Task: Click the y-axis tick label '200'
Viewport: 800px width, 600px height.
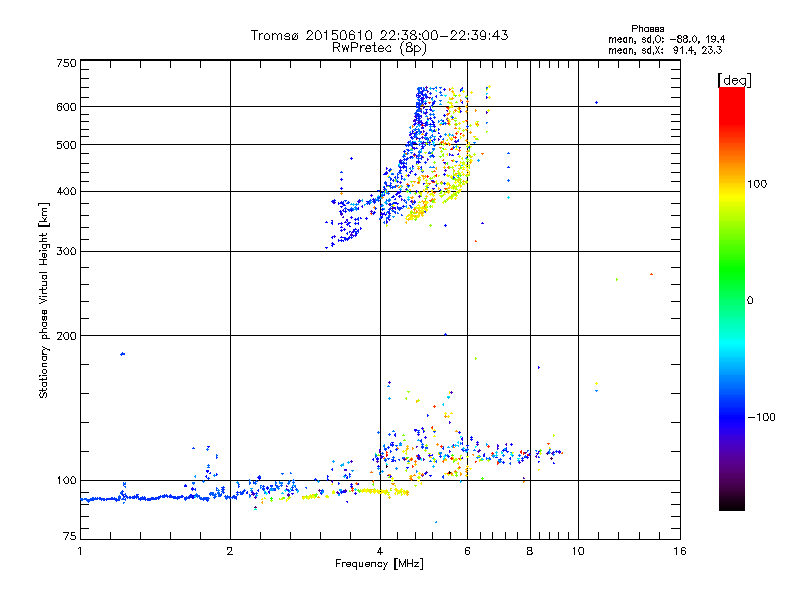Action: 66,336
